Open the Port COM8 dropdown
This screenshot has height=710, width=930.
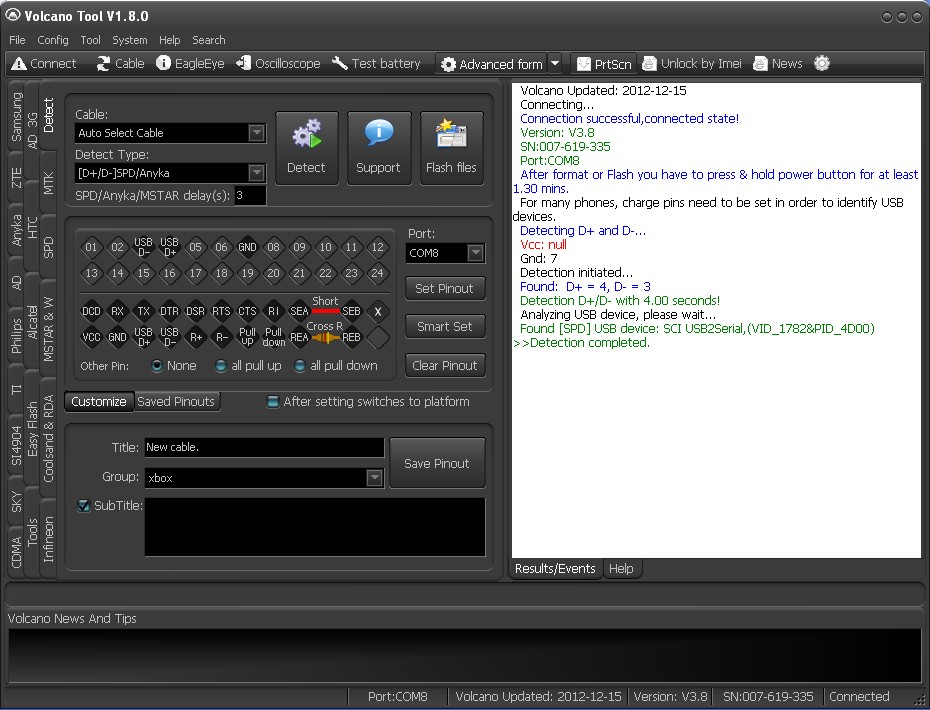pos(475,253)
